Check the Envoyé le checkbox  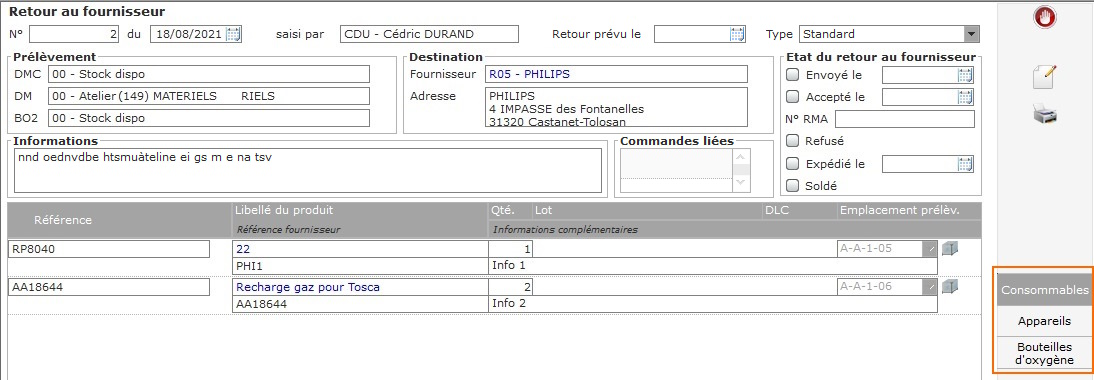(793, 75)
